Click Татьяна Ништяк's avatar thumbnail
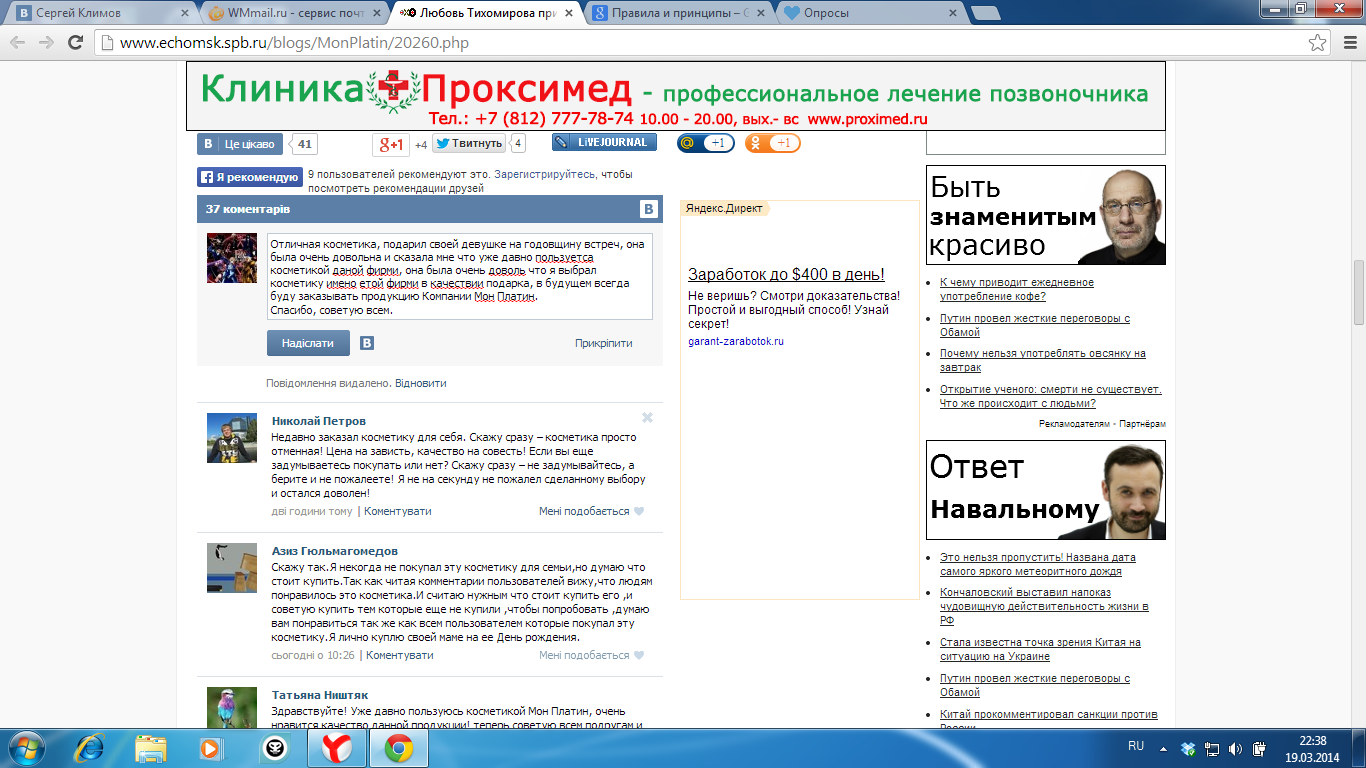This screenshot has width=1366, height=768. [x=232, y=708]
